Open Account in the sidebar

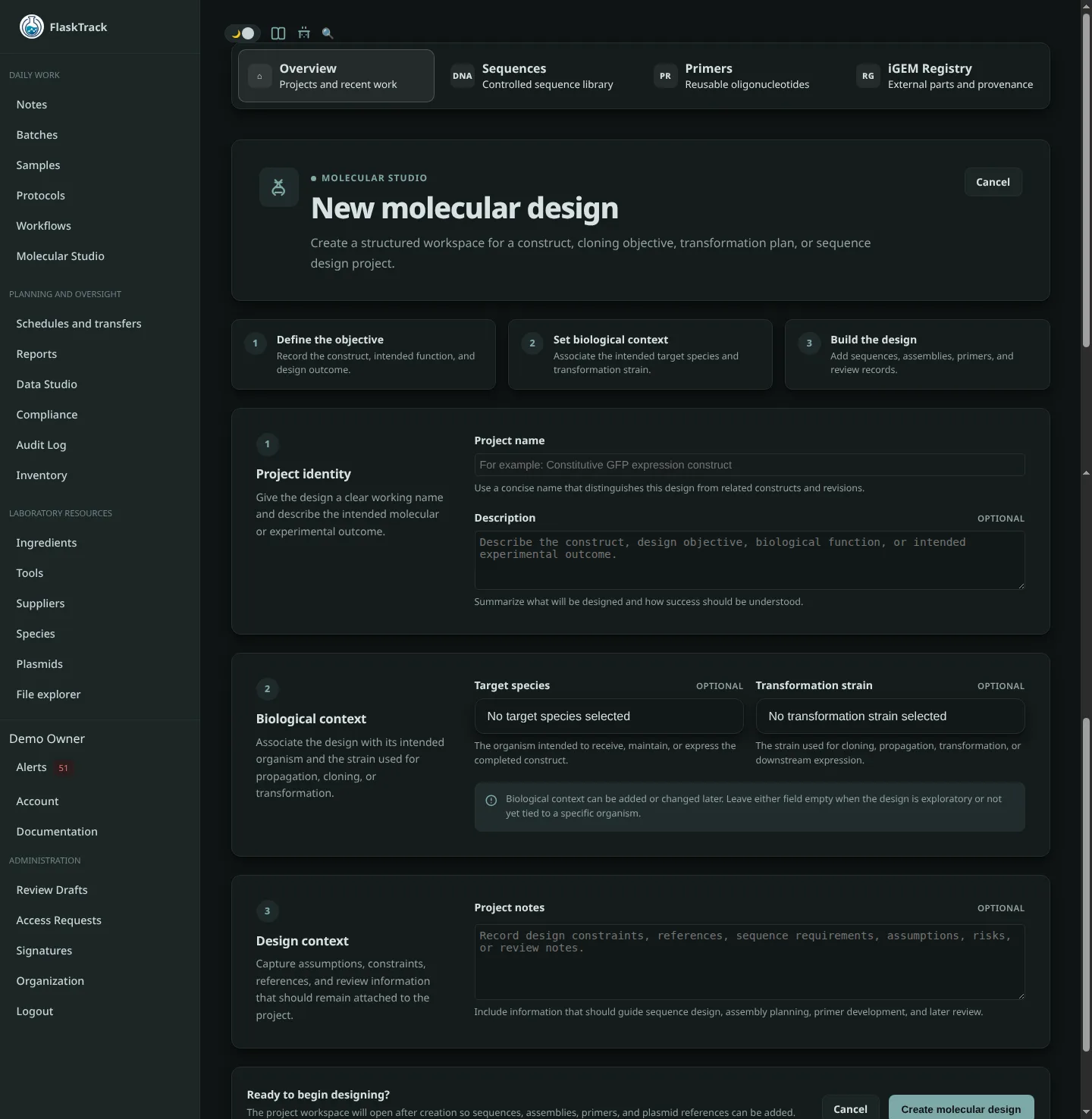tap(37, 801)
